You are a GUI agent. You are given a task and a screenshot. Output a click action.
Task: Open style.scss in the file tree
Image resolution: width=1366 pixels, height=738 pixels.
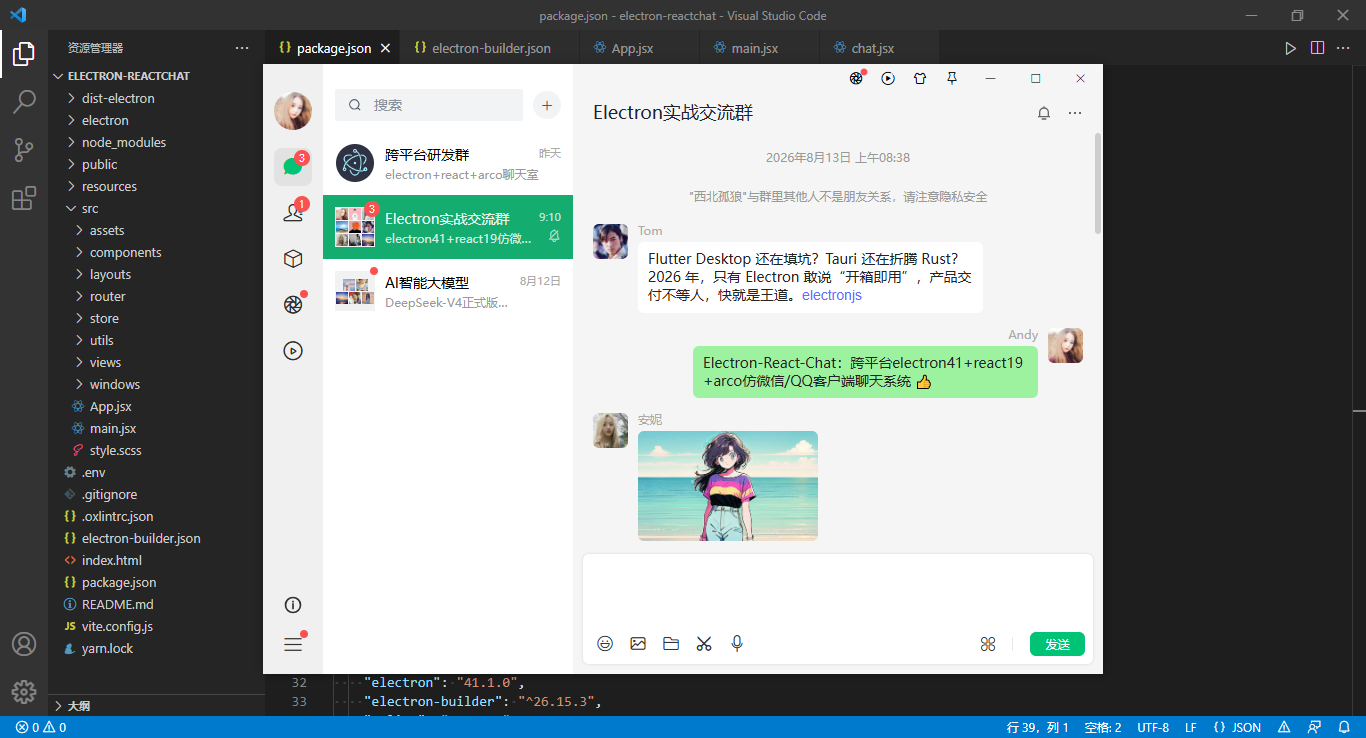(156, 450)
